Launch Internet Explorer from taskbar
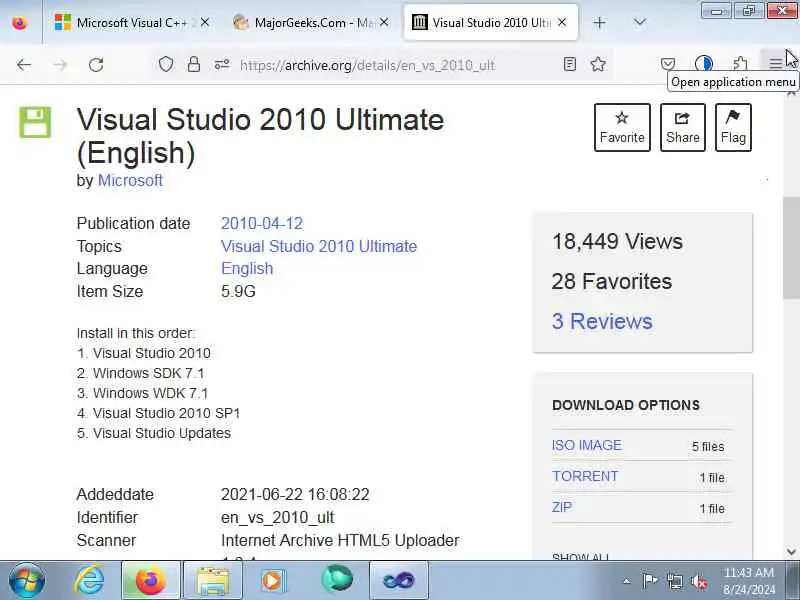This screenshot has height=600, width=800. pos(90,580)
